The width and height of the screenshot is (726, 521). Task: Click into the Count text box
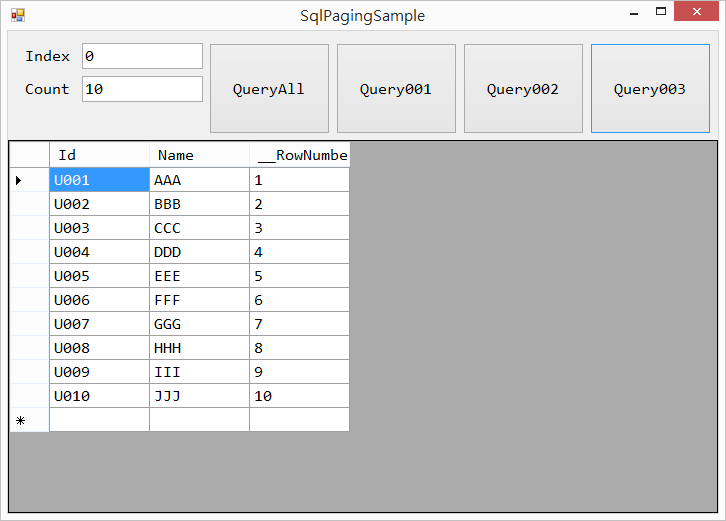click(142, 89)
